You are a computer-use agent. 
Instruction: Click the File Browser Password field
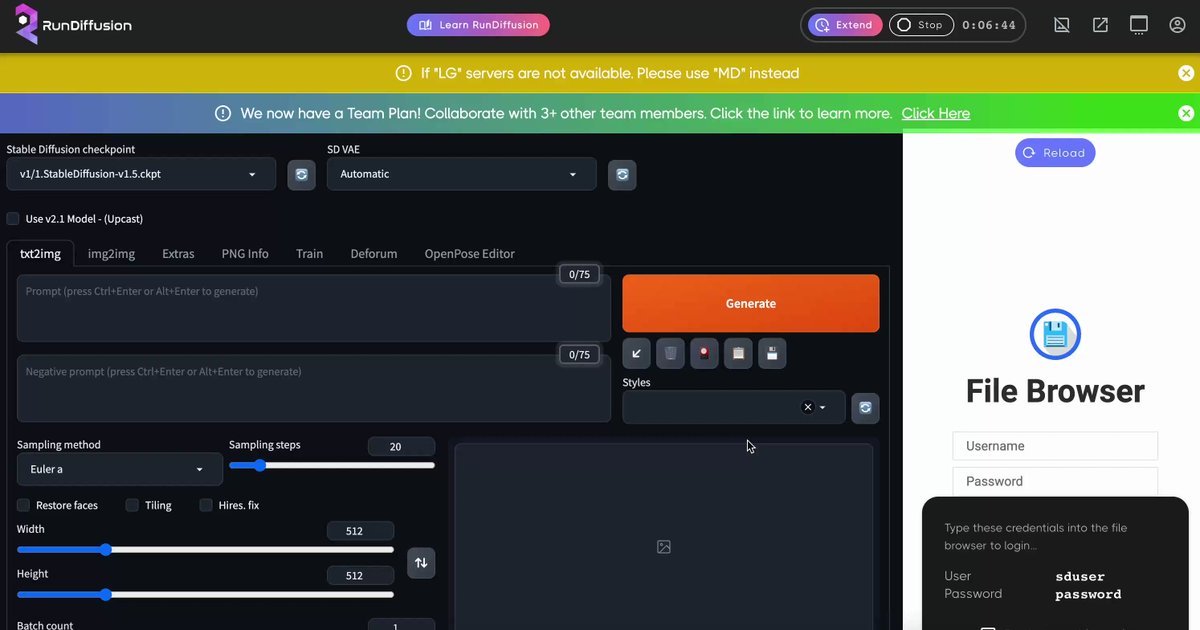[x=1055, y=481]
